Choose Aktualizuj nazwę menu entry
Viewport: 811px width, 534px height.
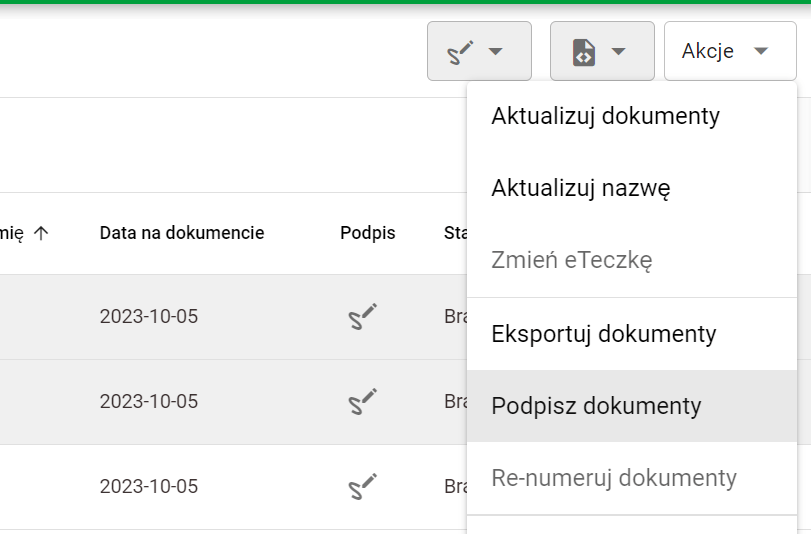point(580,188)
